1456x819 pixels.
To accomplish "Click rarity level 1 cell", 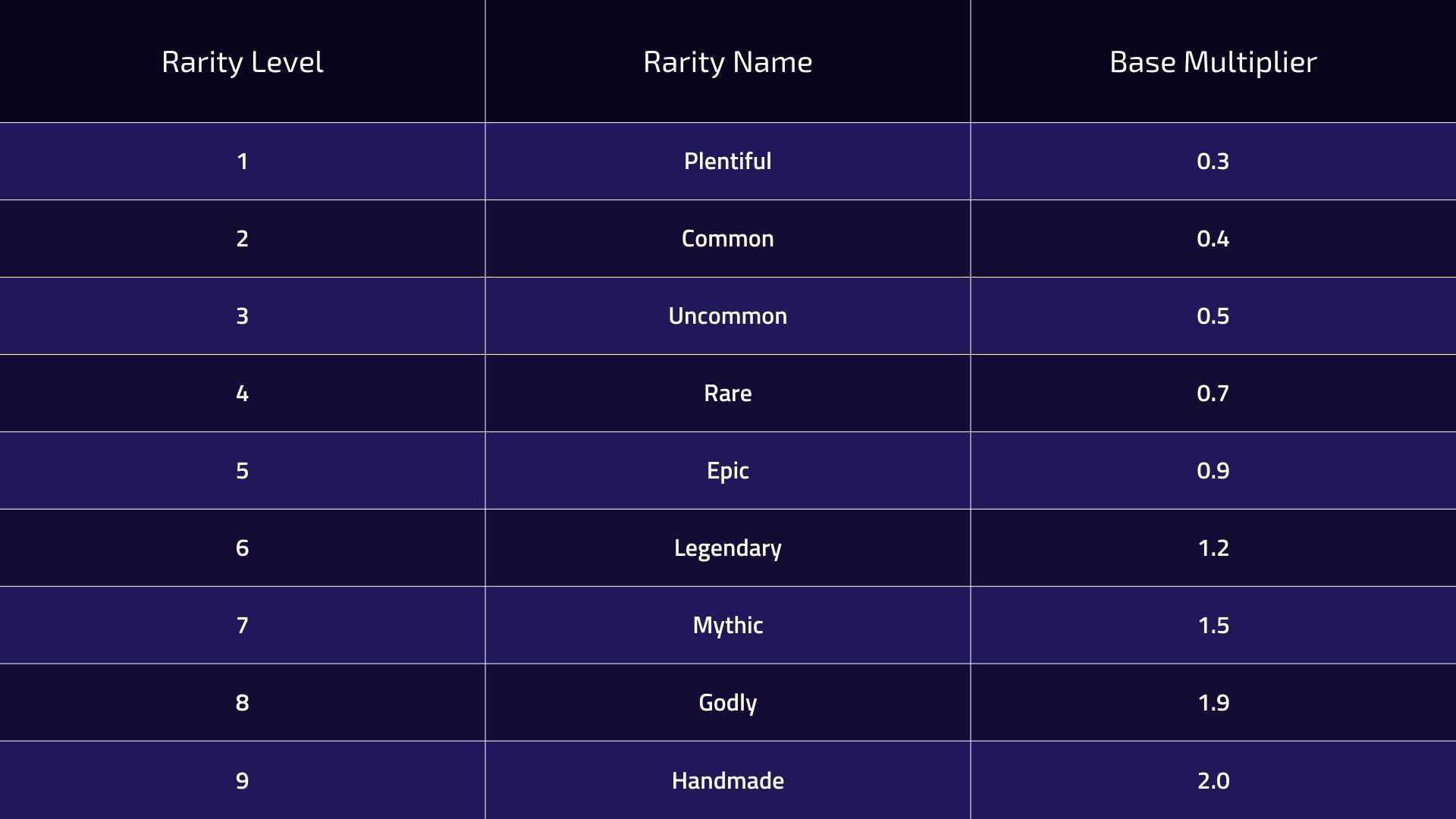I will pos(242,161).
